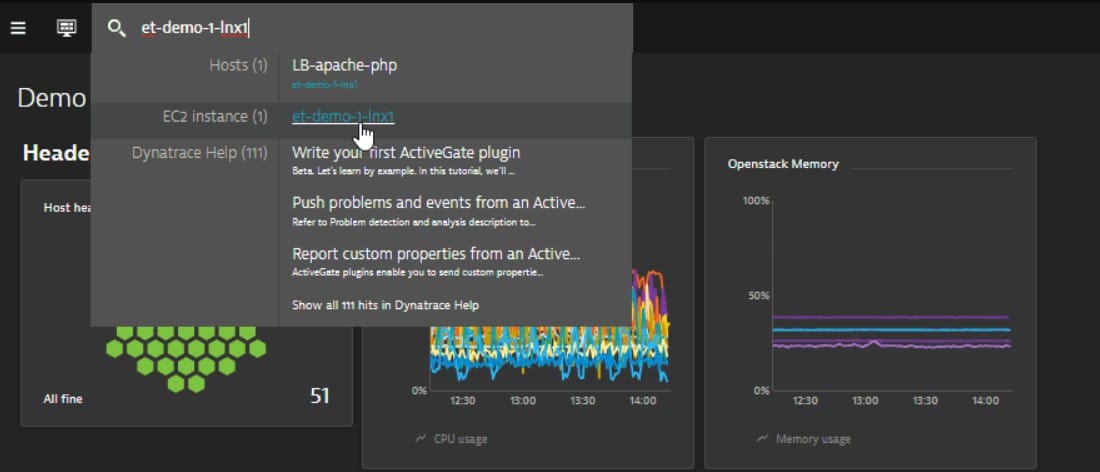
Task: Open the et-demo-1-lnx1 EC2 instance link
Action: 343,116
